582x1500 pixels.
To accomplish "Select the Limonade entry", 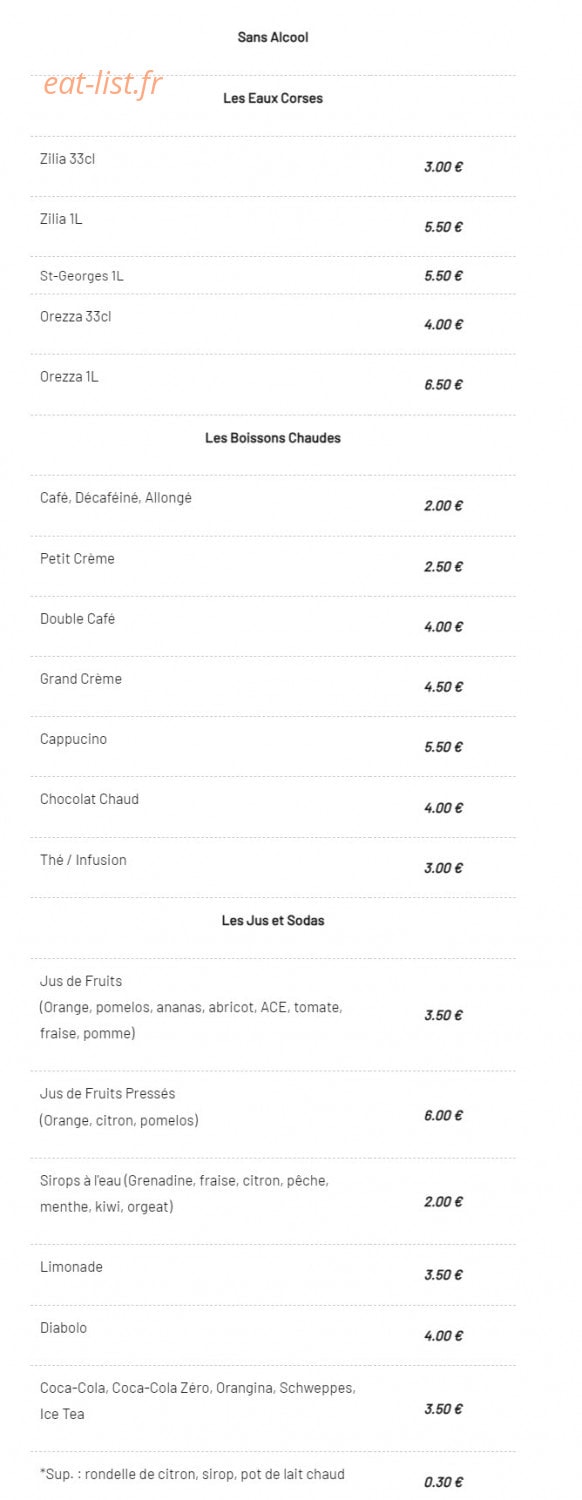I will click(x=71, y=1267).
